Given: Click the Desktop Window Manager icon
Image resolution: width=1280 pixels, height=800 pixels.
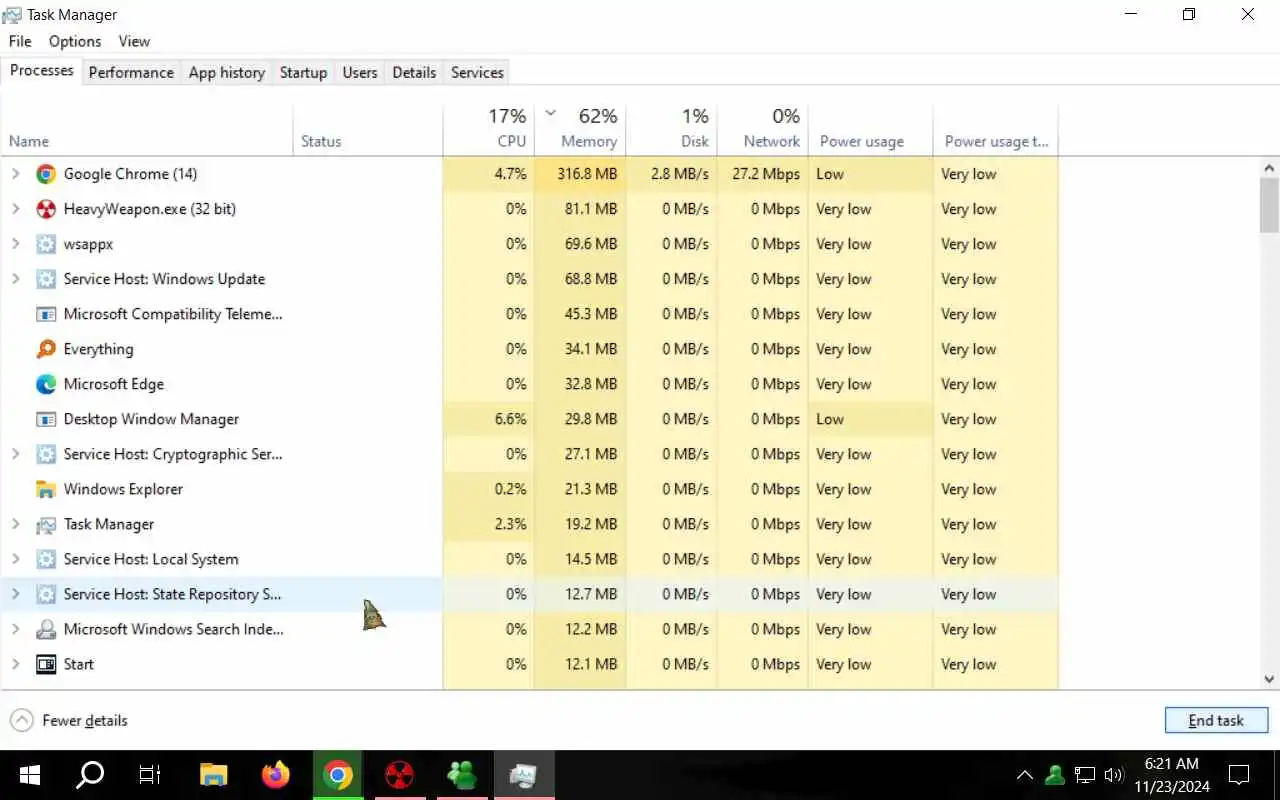Looking at the screenshot, I should [46, 419].
